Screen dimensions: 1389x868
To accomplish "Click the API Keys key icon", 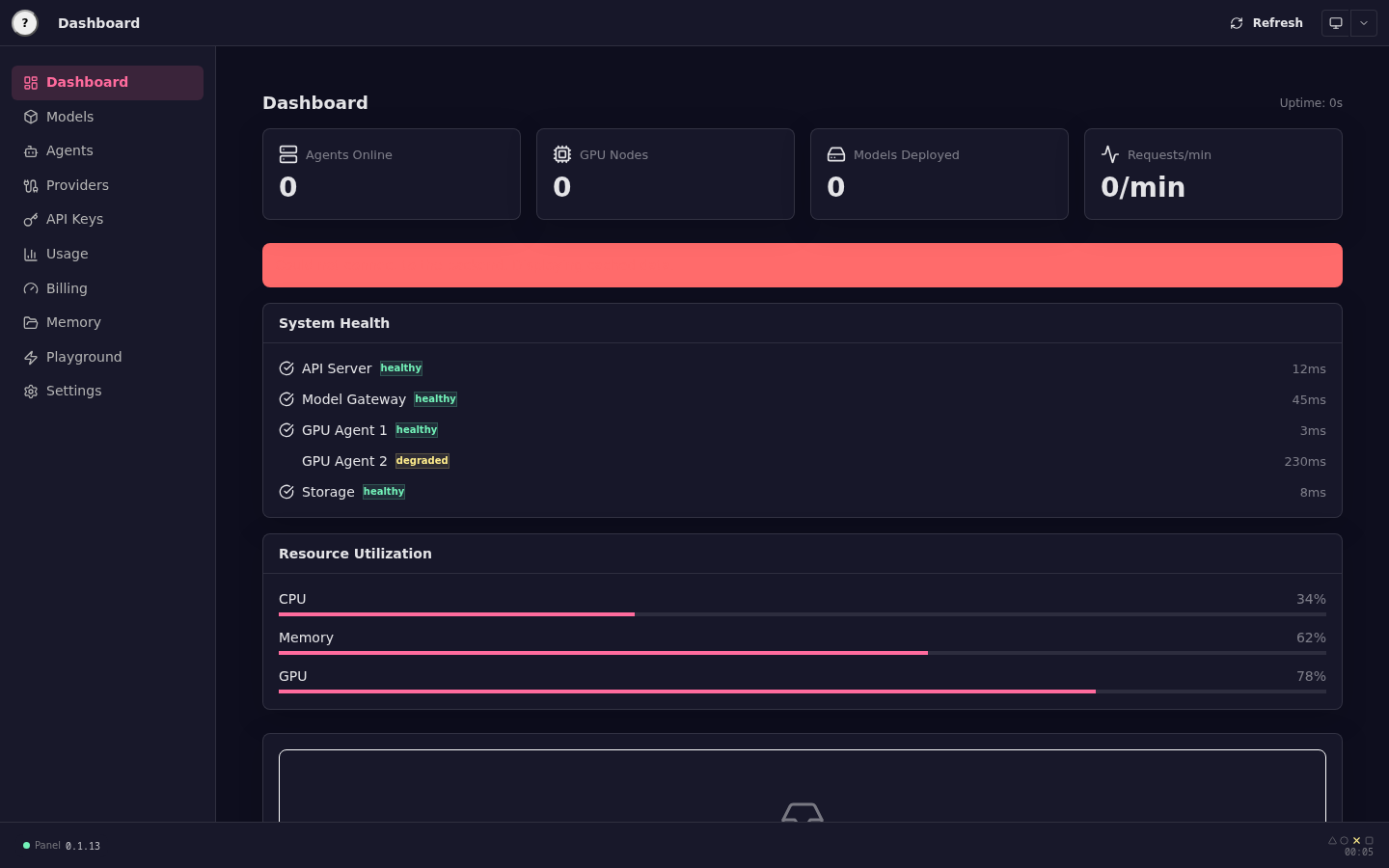I will pos(31,220).
